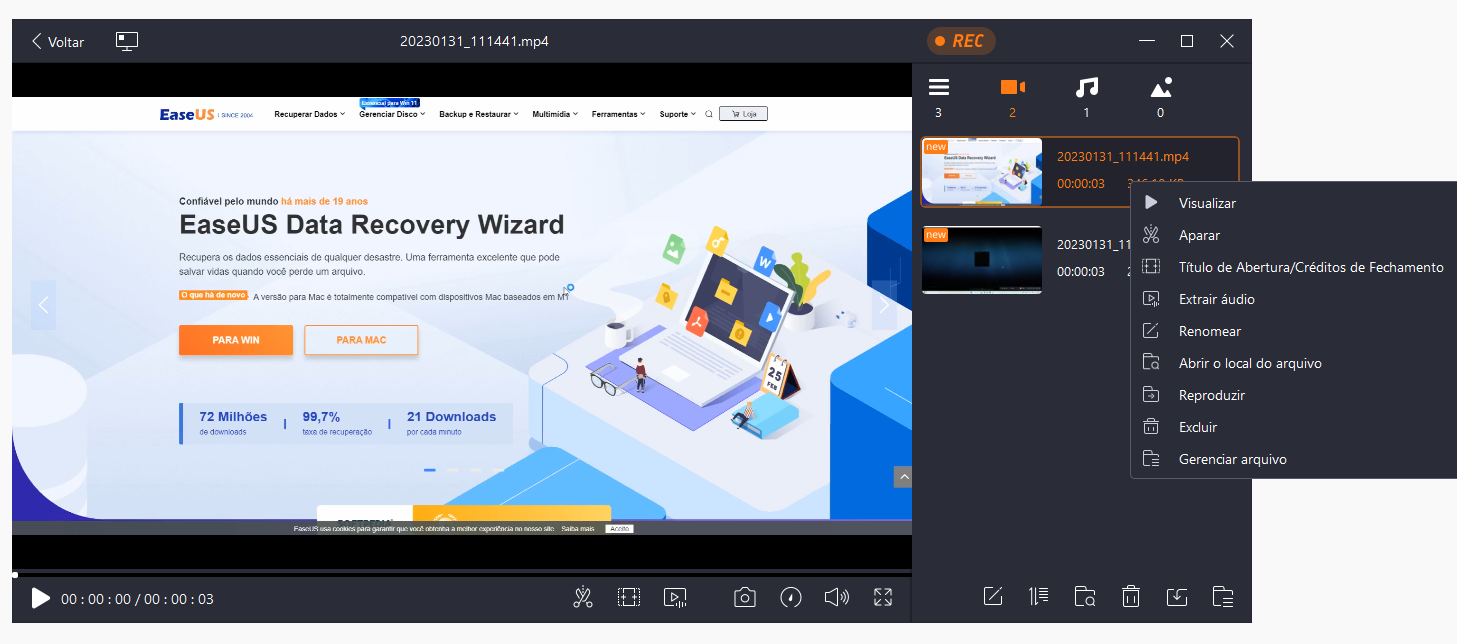The height and width of the screenshot is (644, 1457).
Task: Click the search magnifier in preview navbar
Action: point(708,114)
